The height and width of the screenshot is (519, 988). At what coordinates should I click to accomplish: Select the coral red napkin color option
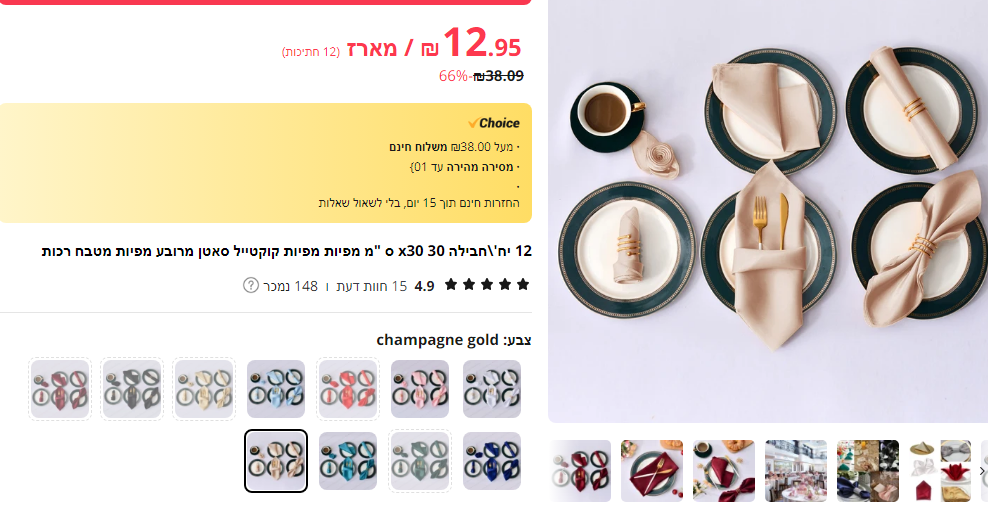click(x=348, y=389)
